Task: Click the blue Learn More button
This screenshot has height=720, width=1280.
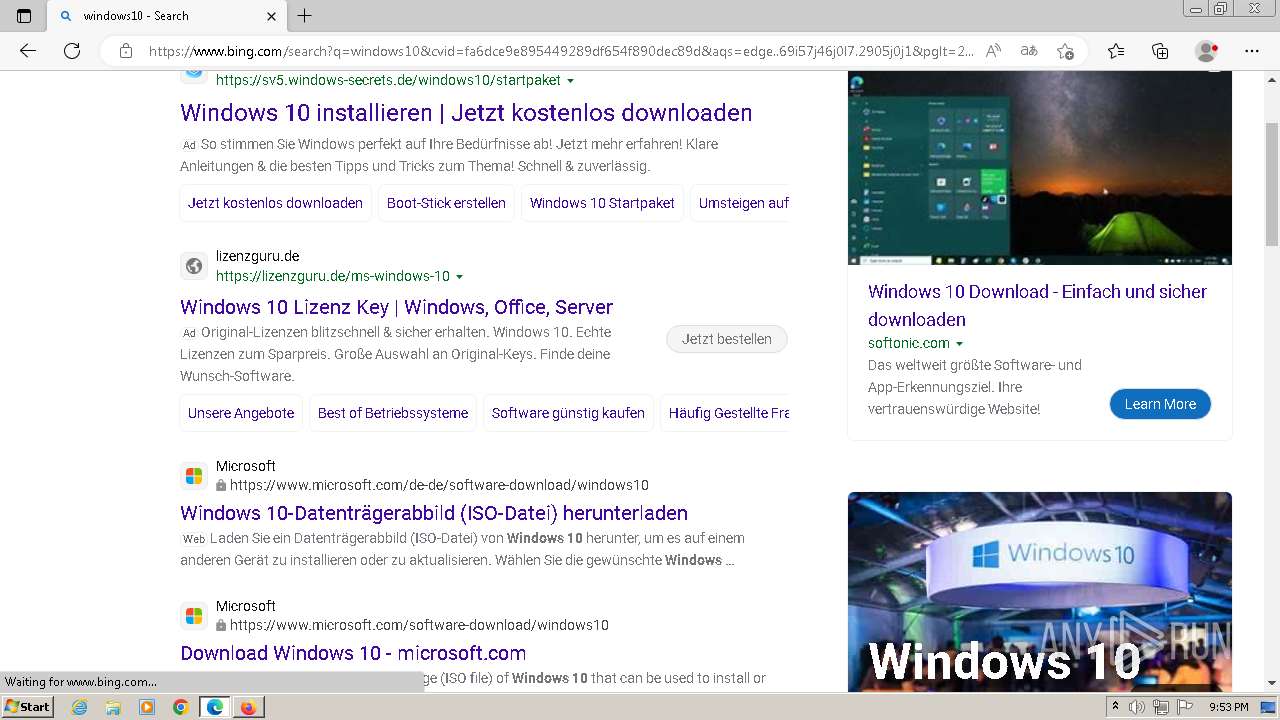Action: pyautogui.click(x=1160, y=404)
